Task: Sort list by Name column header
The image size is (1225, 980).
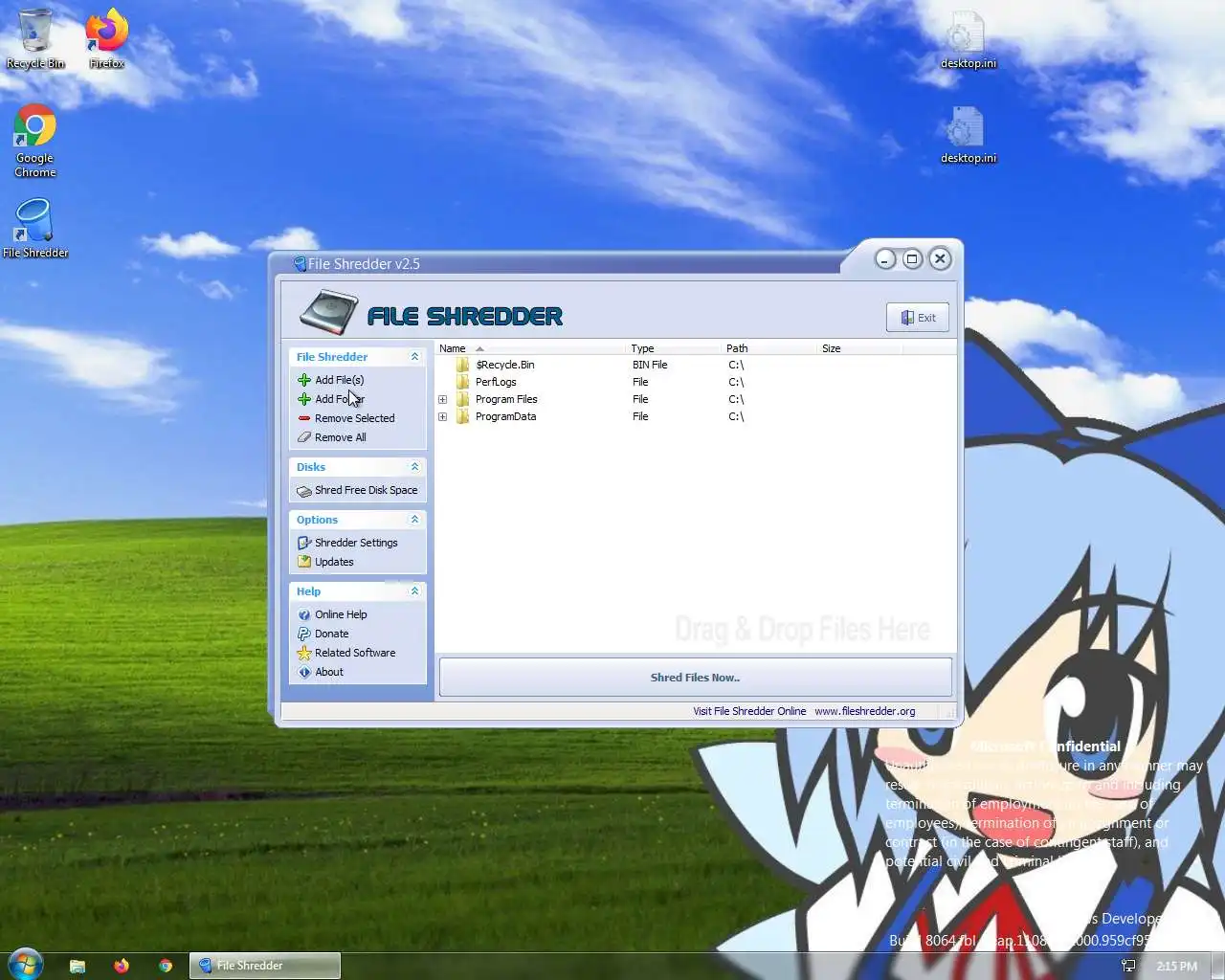Action: pyautogui.click(x=531, y=348)
